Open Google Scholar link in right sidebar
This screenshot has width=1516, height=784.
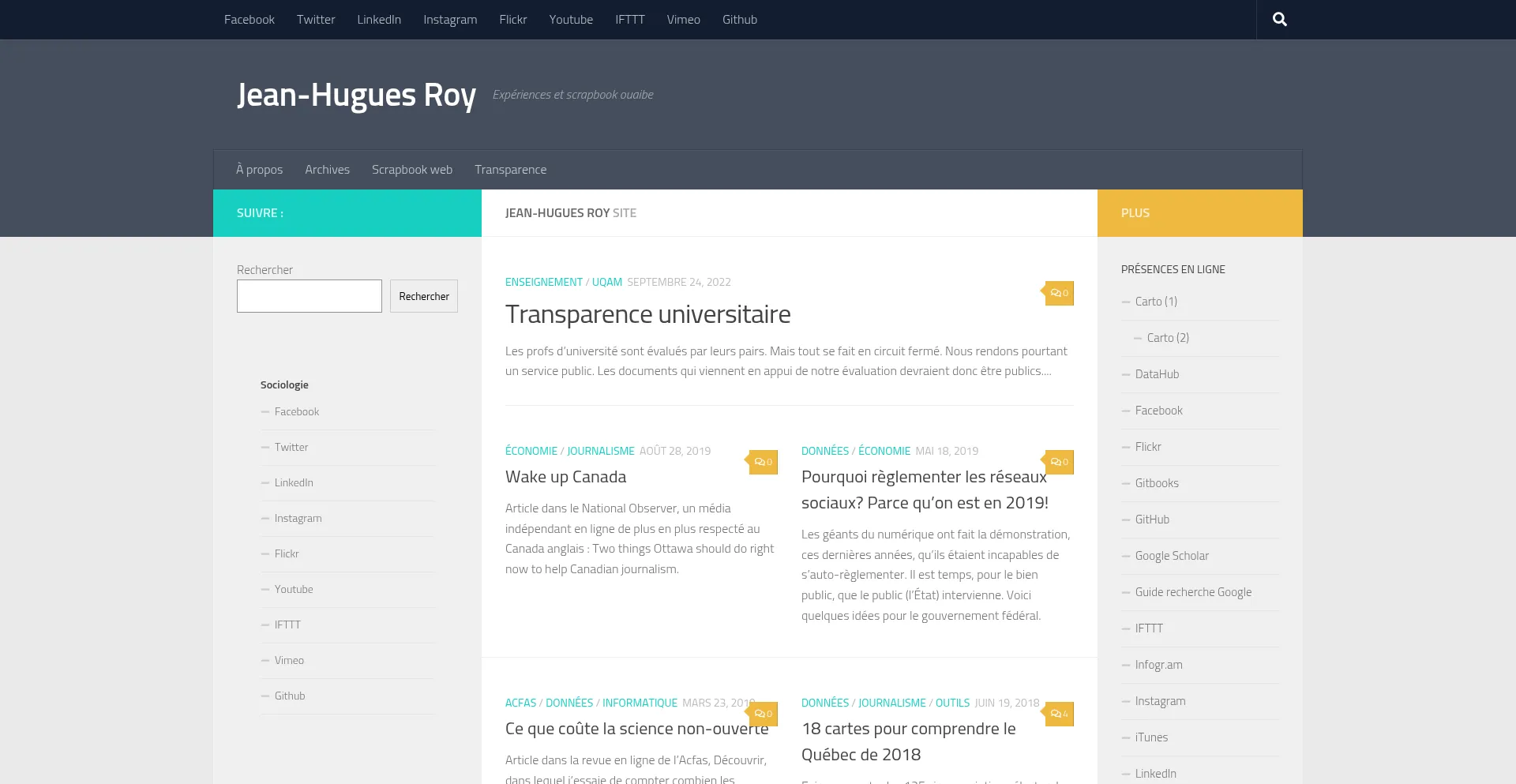pos(1171,556)
